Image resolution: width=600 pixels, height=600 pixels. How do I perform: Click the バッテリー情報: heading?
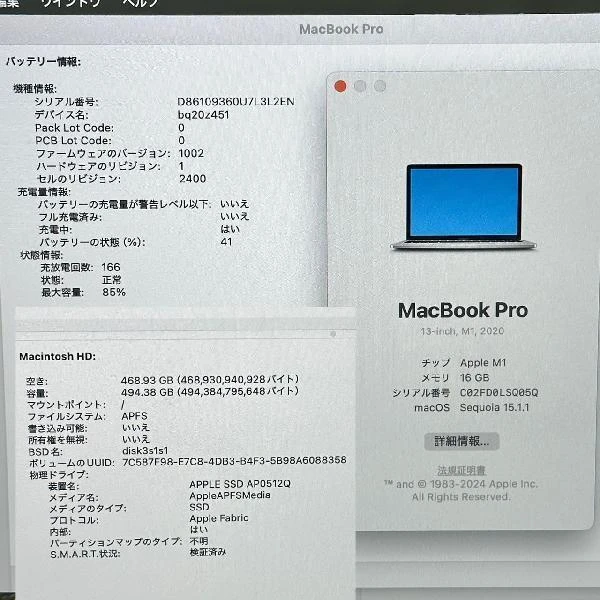point(43,62)
